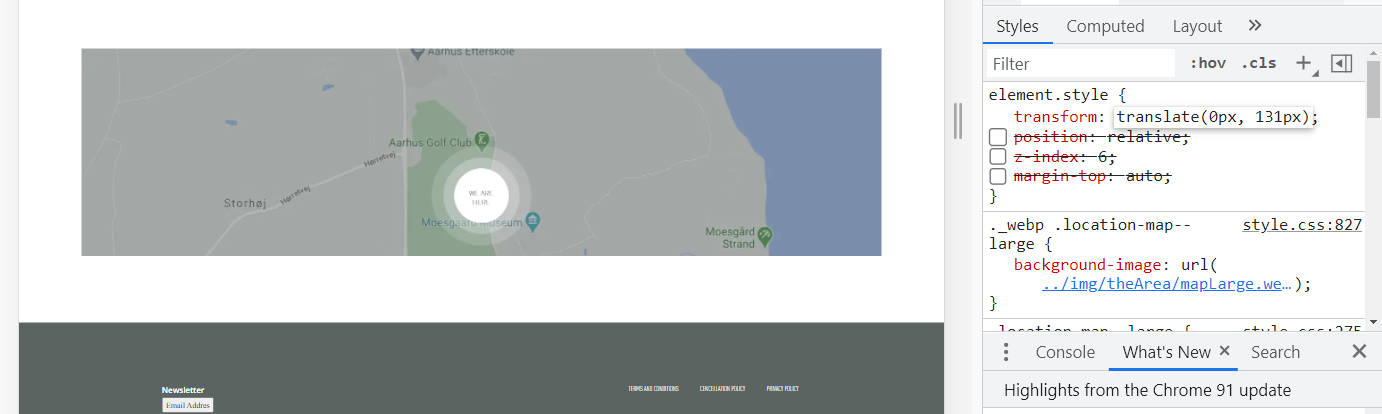Screen dimensions: 1382x414
Task: Close the What's New tab
Action: tap(1224, 352)
